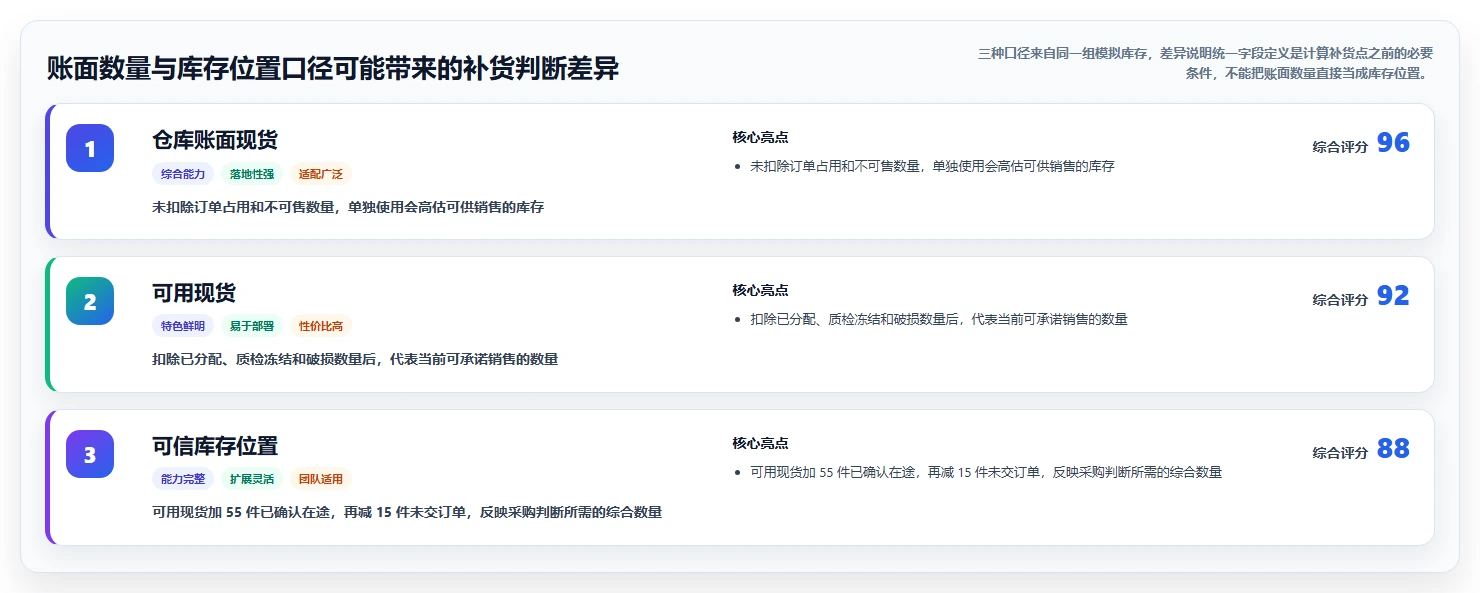Click the score value 96
1480x593 pixels.
click(1393, 143)
